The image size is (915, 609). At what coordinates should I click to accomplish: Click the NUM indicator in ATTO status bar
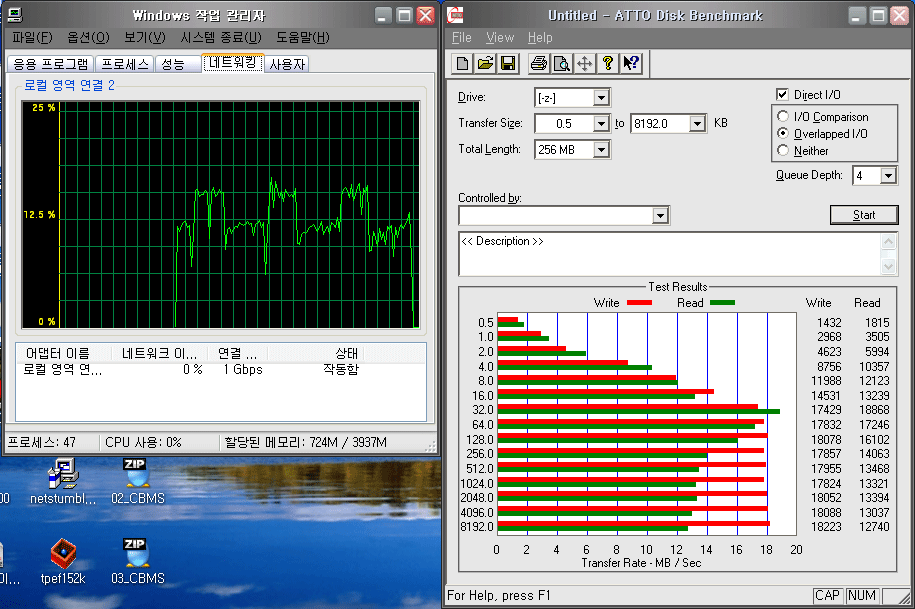click(862, 596)
